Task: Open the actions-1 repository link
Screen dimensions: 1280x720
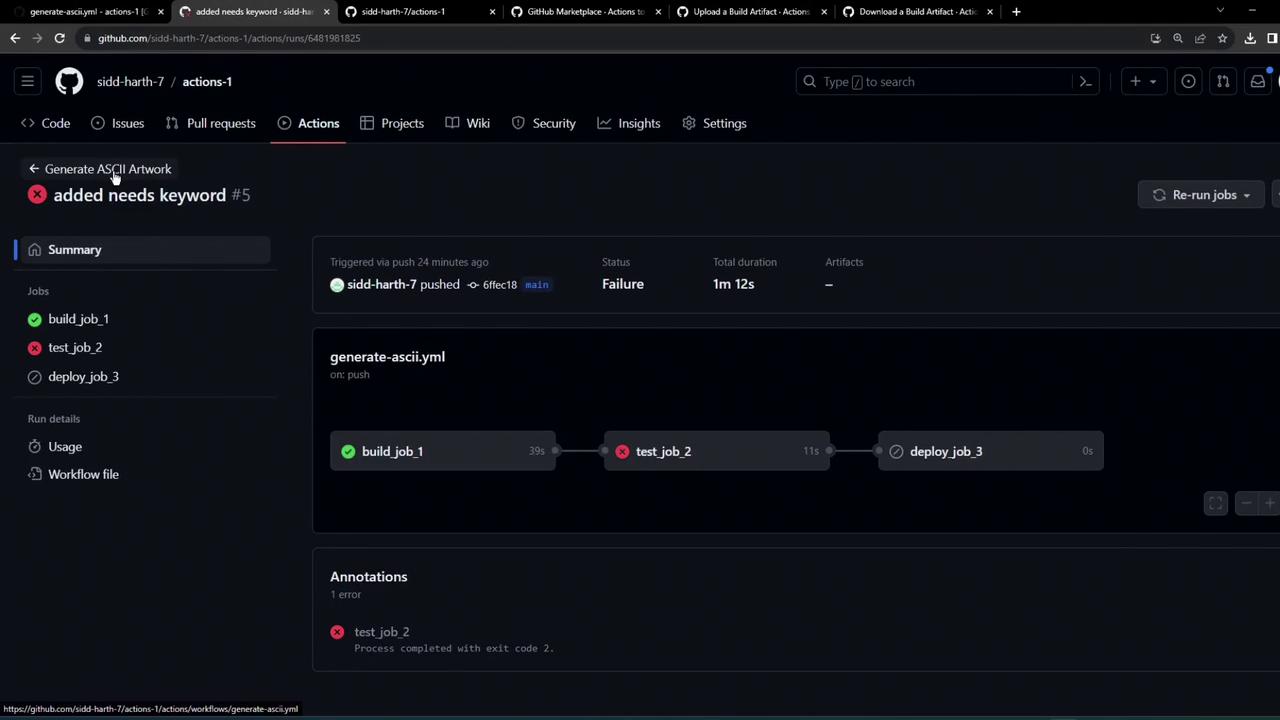Action: tap(207, 82)
